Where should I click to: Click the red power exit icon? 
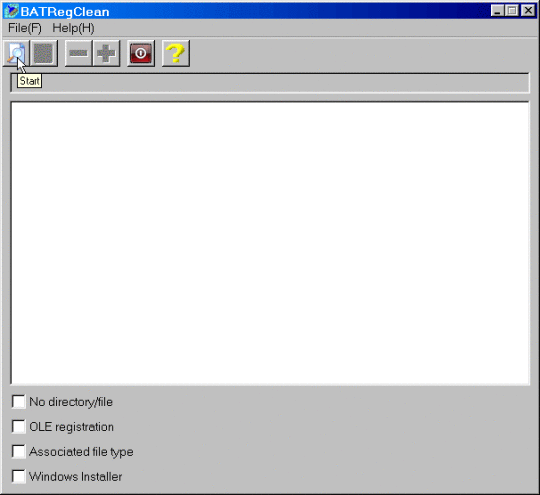[x=141, y=53]
